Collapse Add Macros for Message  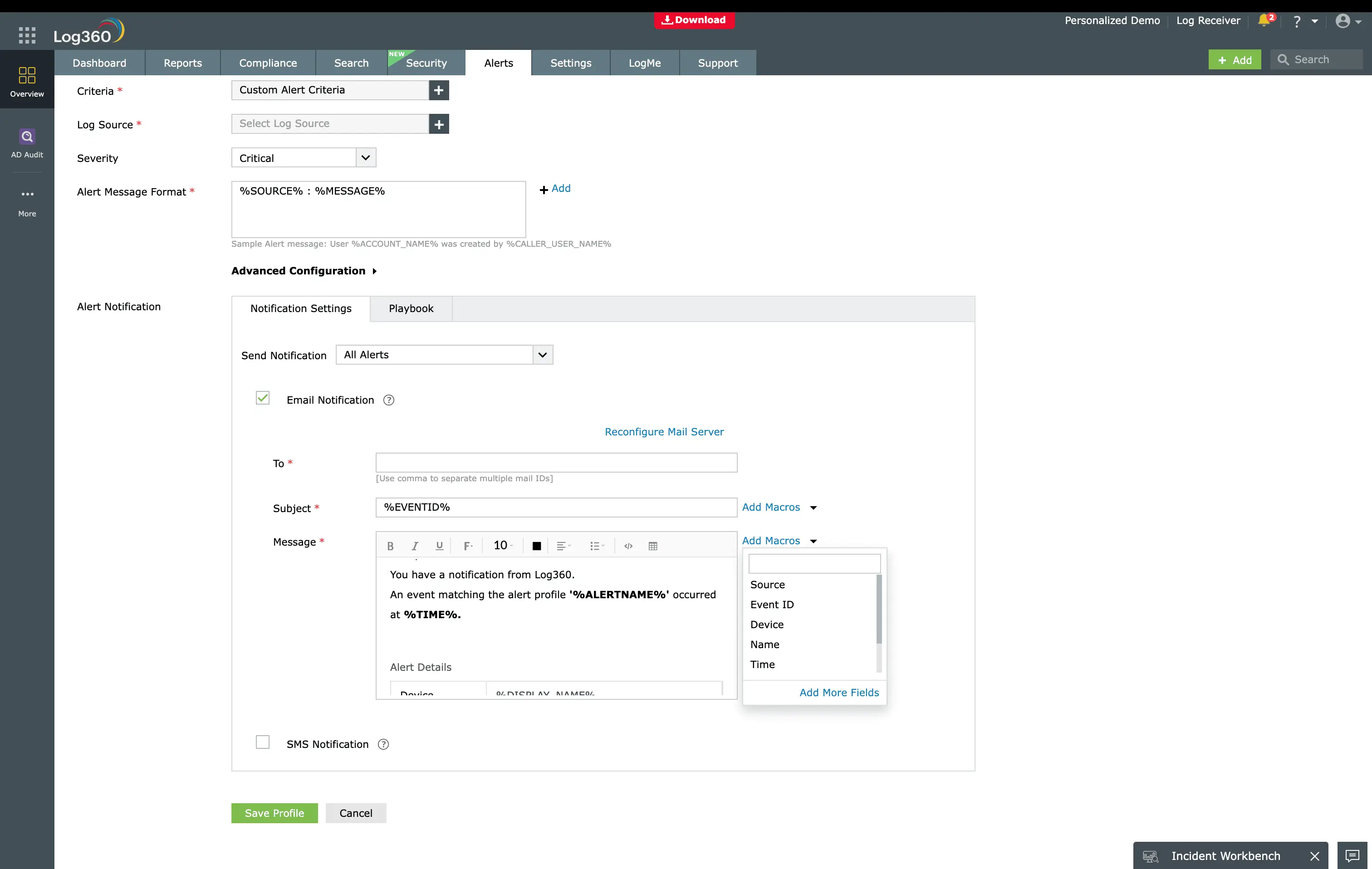[x=779, y=541]
